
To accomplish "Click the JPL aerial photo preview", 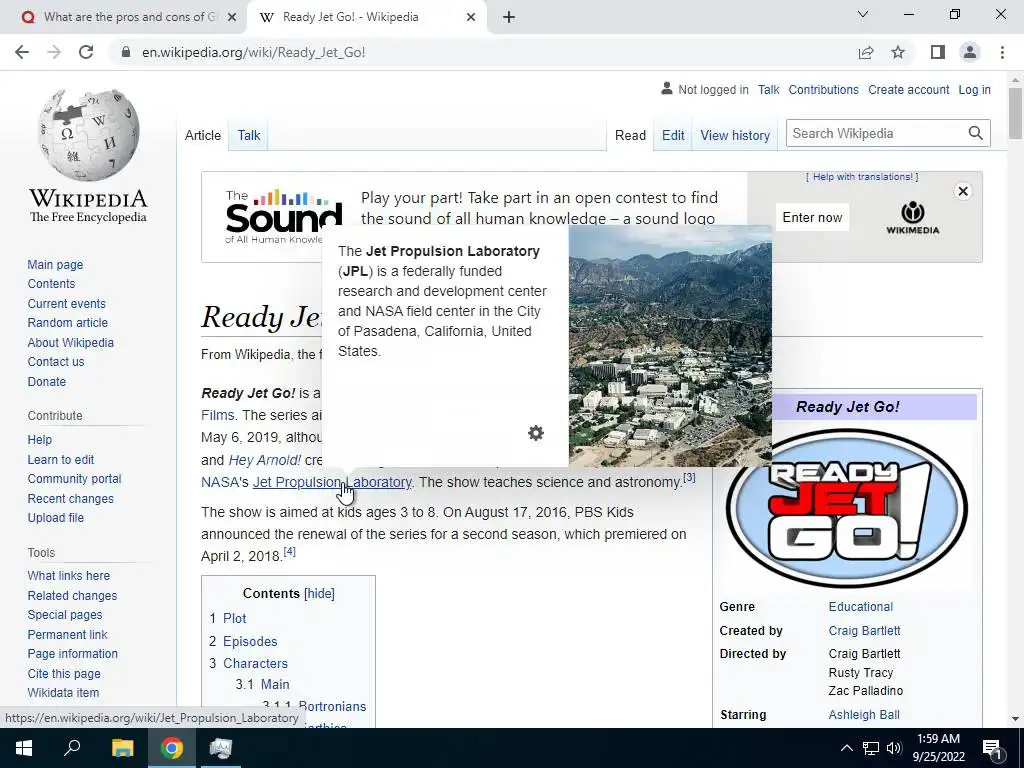I will [x=670, y=345].
